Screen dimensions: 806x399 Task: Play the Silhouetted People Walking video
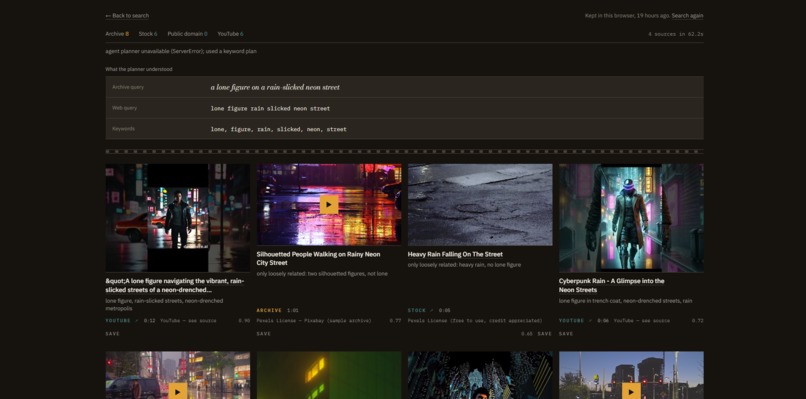coord(329,204)
